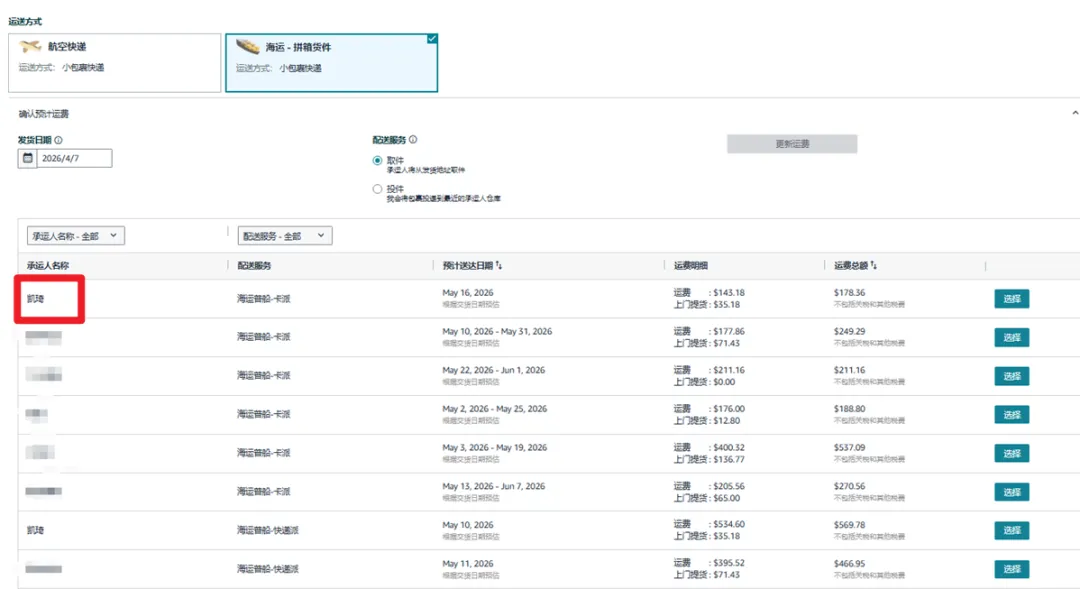Click date range May 2, 2026 - May 25, 2026

[495, 409]
